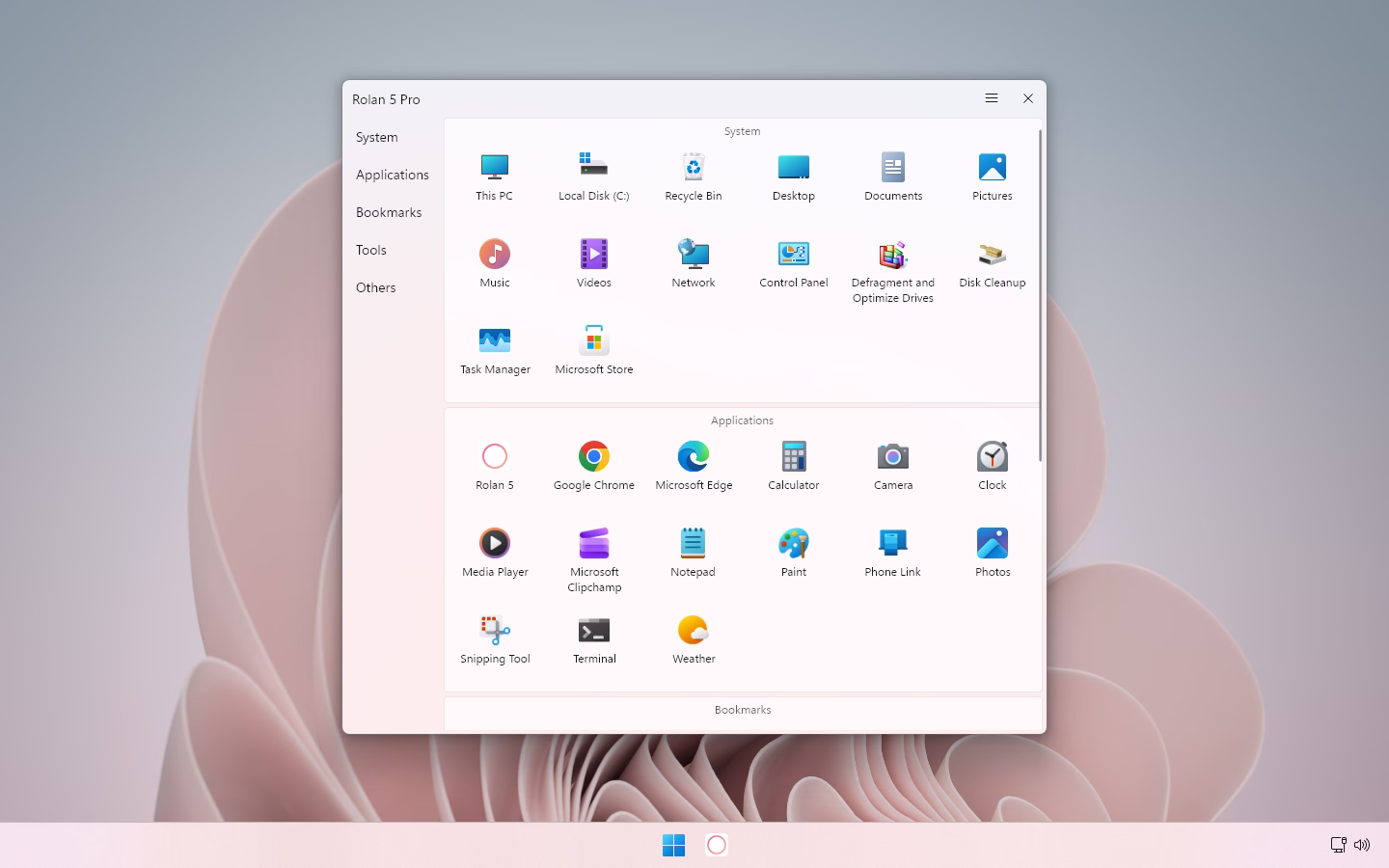Open the Recycle Bin shortcut
Image resolution: width=1389 pixels, height=868 pixels.
coord(693,176)
